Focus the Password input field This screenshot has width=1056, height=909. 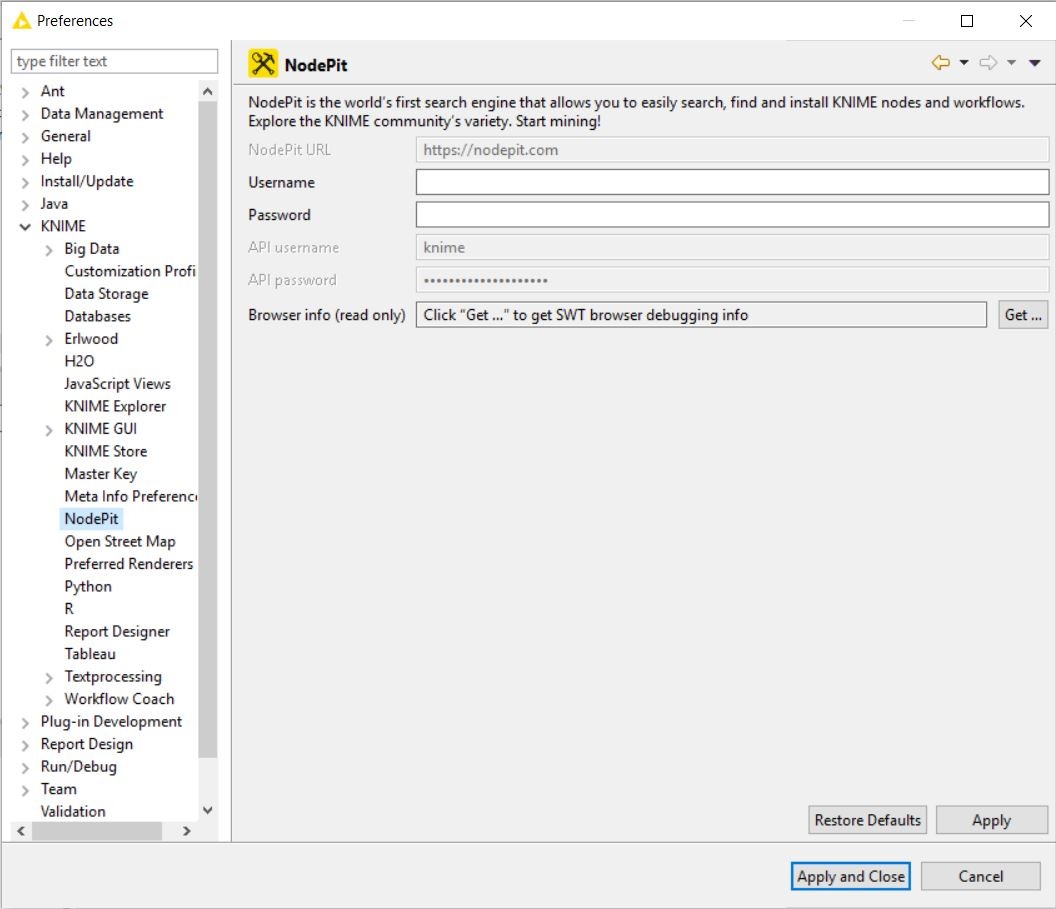pyautogui.click(x=731, y=215)
